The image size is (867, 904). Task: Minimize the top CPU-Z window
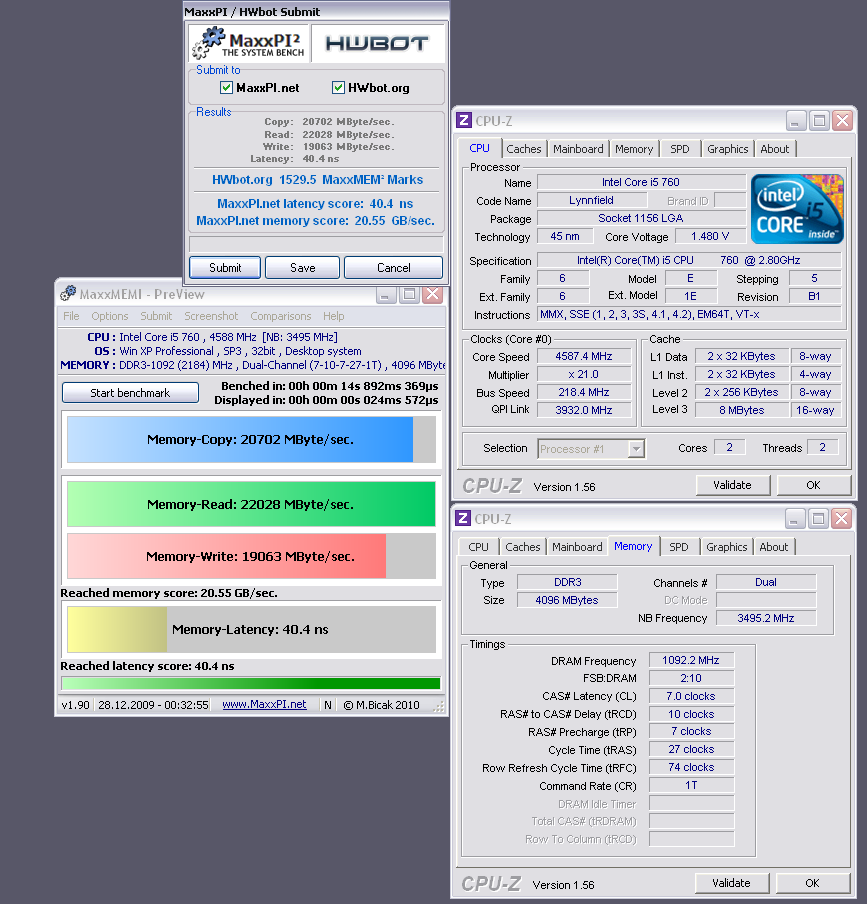(x=795, y=120)
